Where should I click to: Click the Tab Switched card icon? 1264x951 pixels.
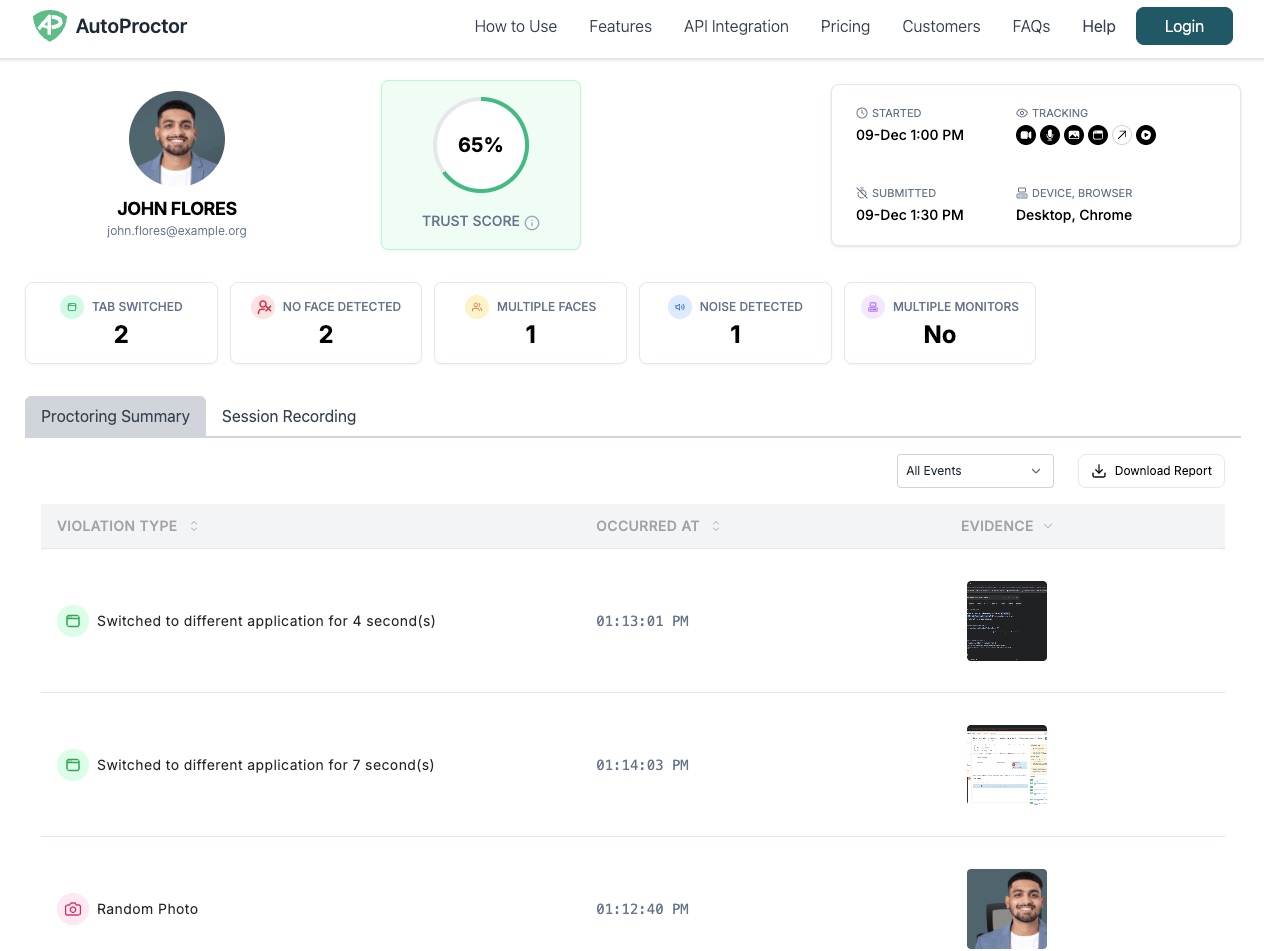point(72,307)
